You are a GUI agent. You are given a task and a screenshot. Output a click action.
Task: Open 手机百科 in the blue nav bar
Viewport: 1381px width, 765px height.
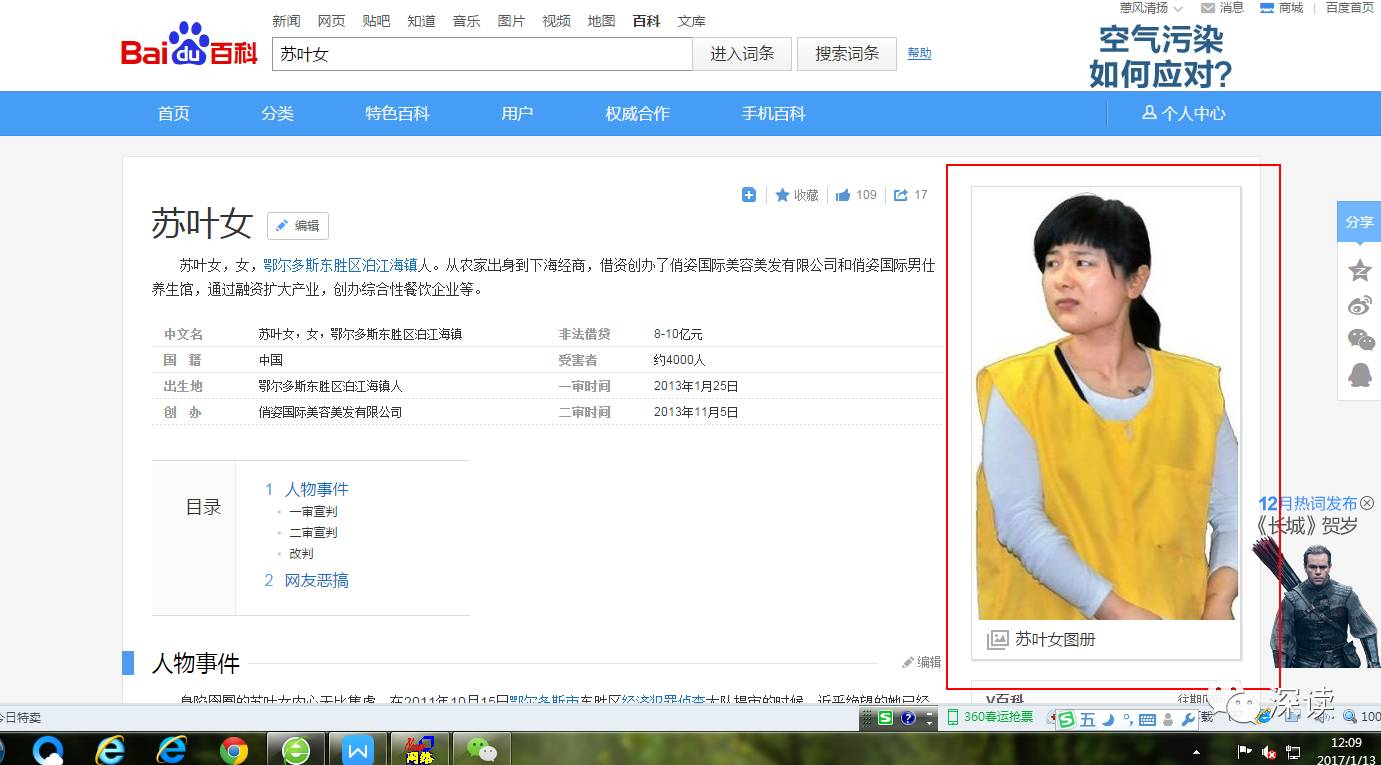point(773,113)
